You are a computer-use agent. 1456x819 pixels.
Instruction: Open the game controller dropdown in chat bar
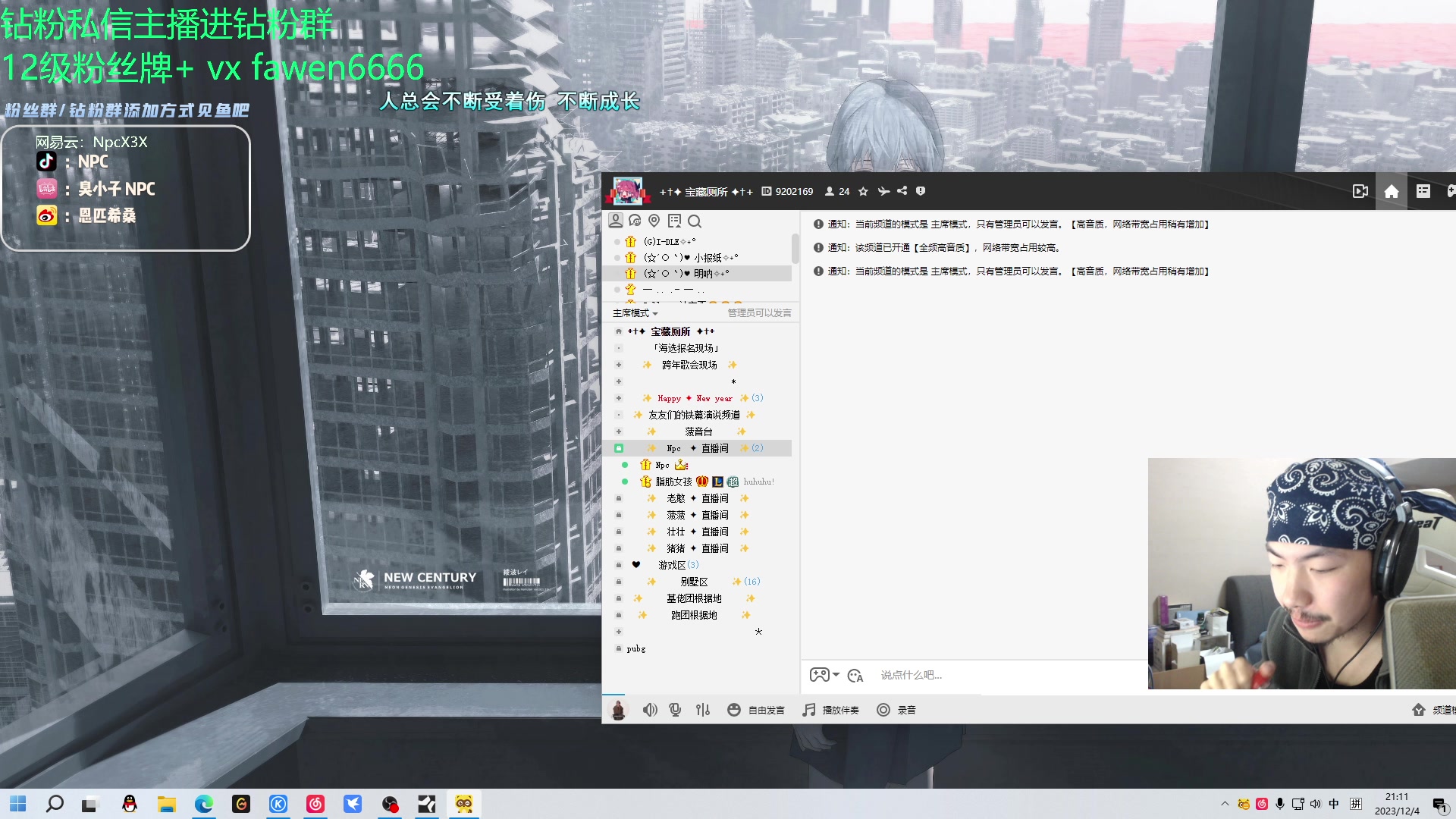click(824, 675)
